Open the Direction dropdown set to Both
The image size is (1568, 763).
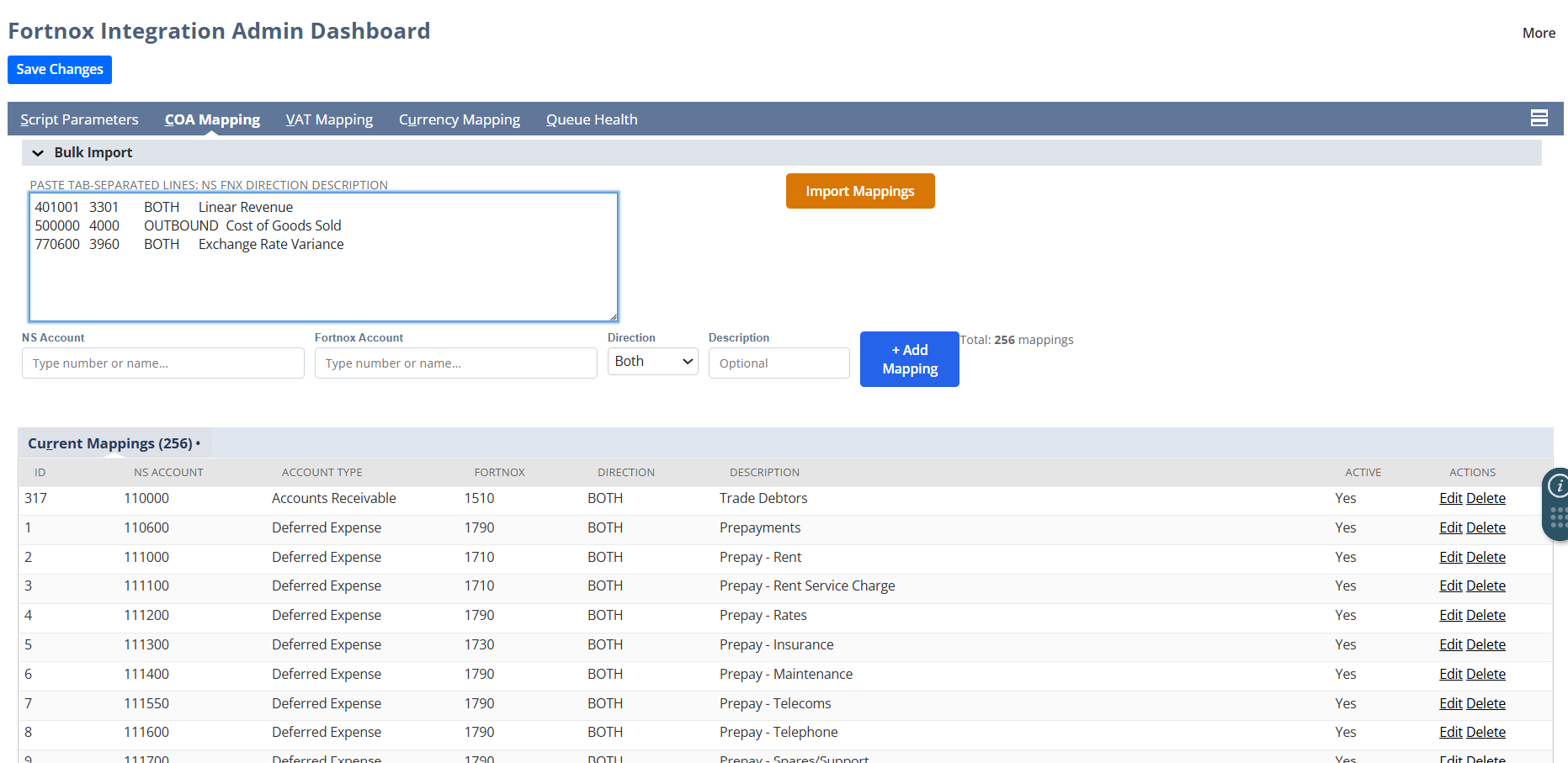(652, 362)
